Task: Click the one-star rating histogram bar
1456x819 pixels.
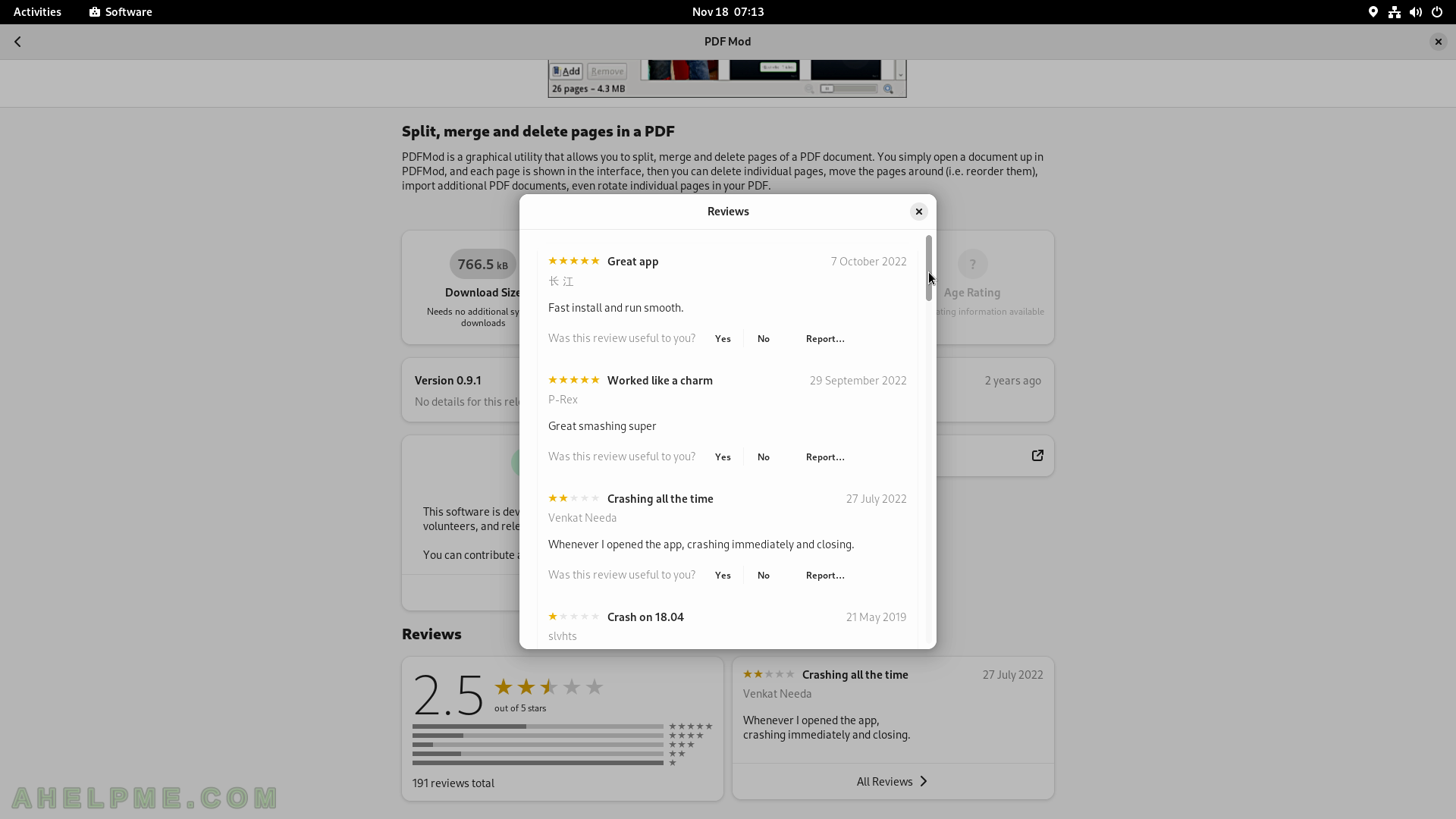Action: [538, 763]
